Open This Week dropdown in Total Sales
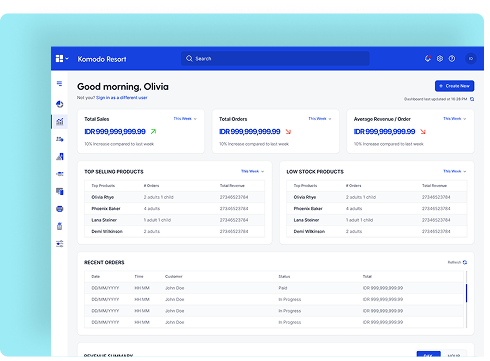This screenshot has width=490, height=361. pos(185,119)
